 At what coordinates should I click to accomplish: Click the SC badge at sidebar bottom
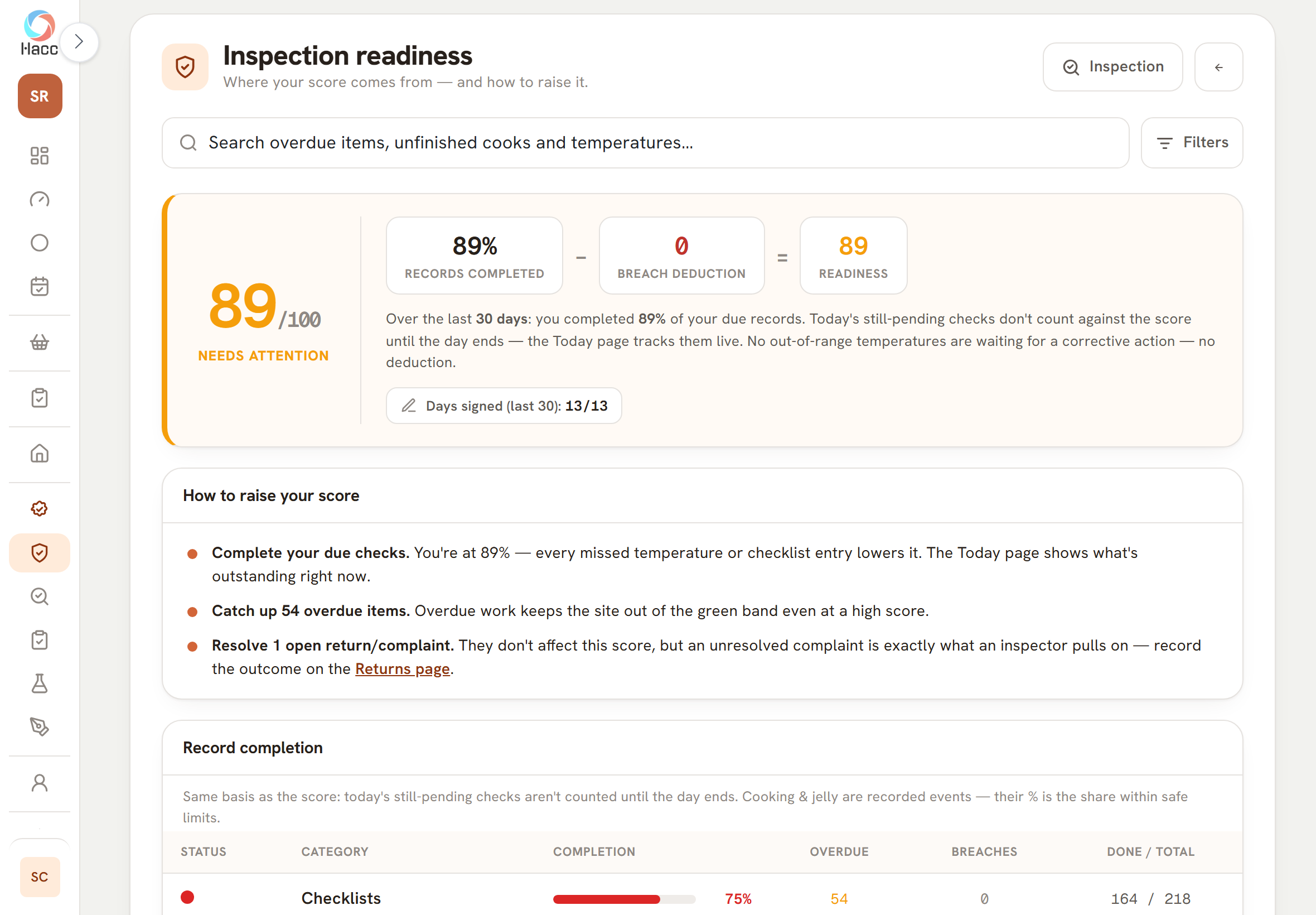(40, 877)
